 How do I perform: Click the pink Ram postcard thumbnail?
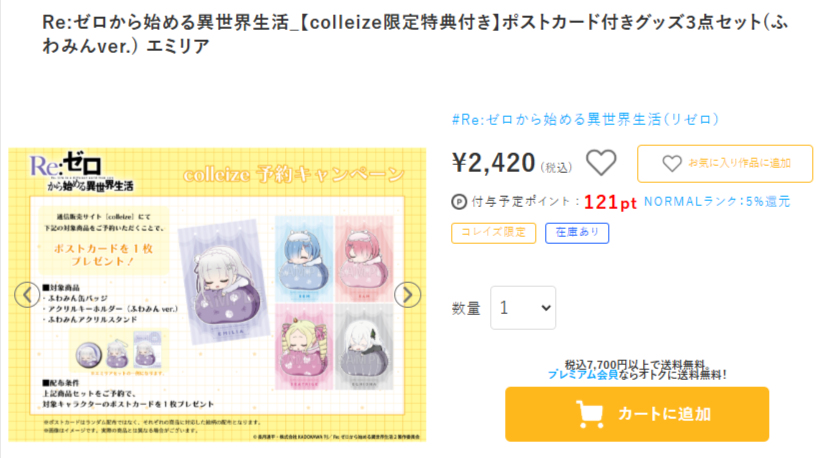pyautogui.click(x=364, y=258)
